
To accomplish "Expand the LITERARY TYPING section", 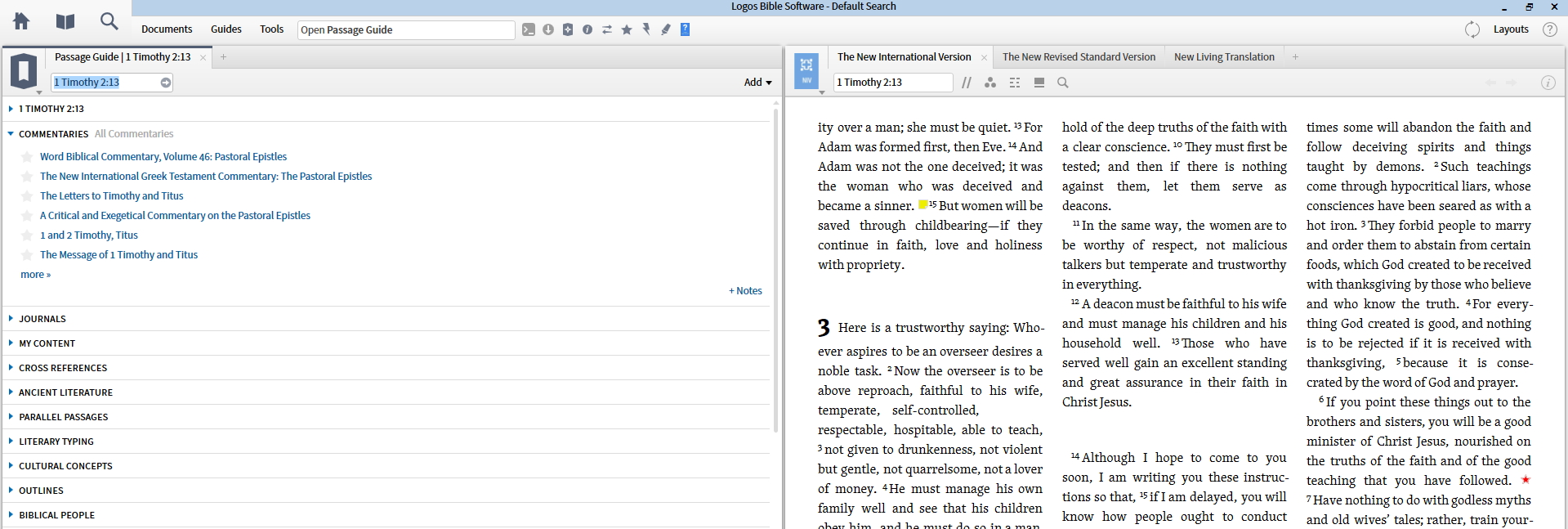I will point(11,442).
